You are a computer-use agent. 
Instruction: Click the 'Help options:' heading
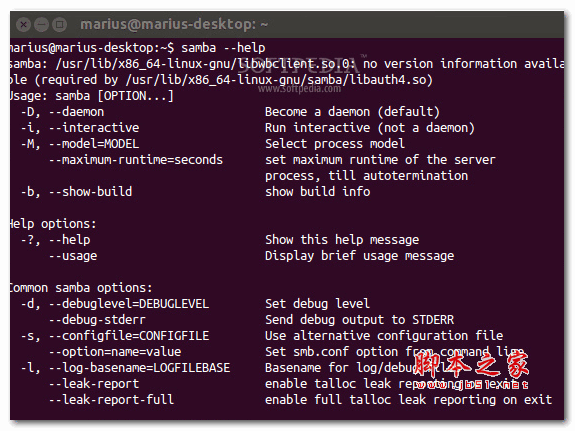53,224
